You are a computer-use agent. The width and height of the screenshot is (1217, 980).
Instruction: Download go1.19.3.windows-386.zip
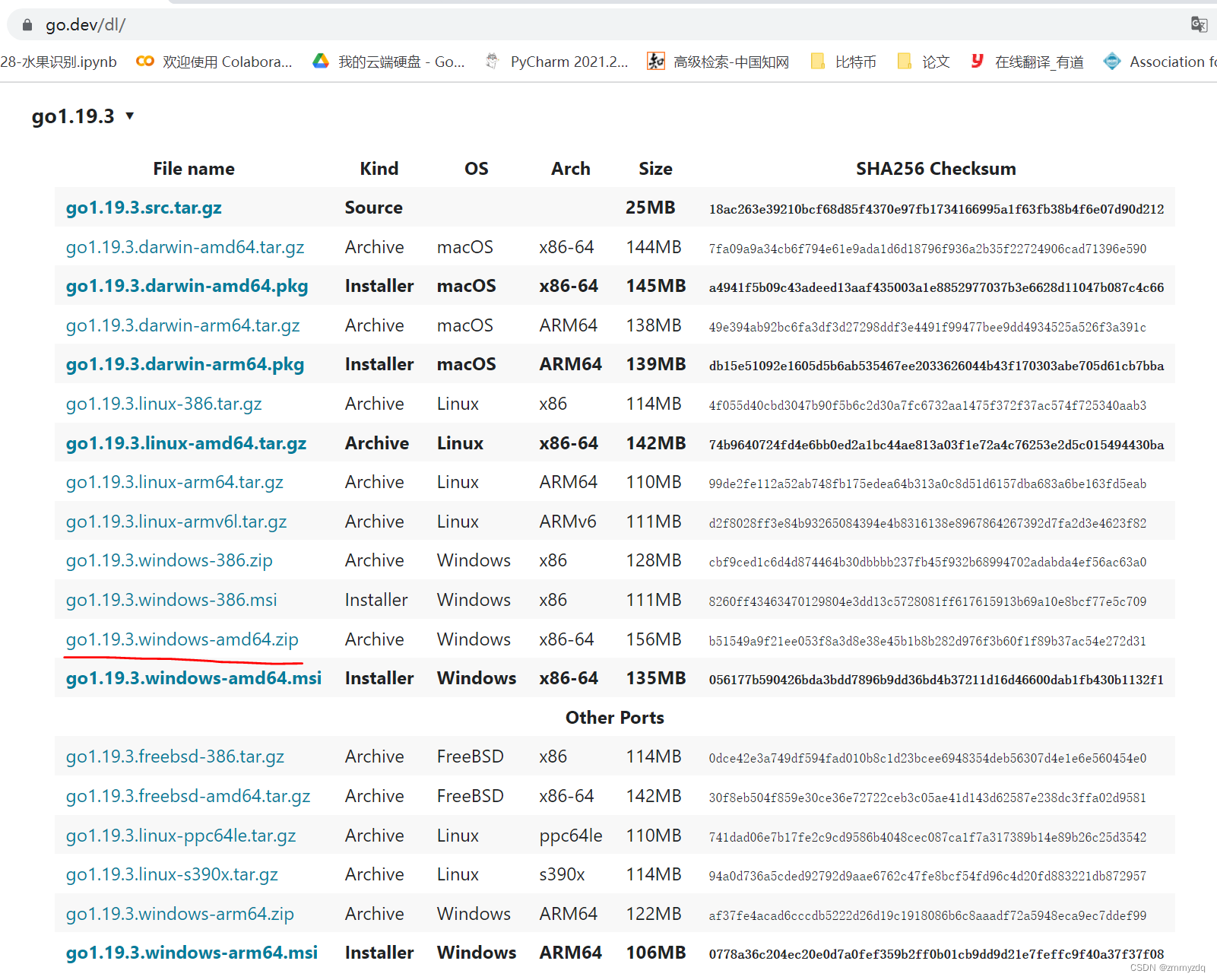pyautogui.click(x=169, y=560)
